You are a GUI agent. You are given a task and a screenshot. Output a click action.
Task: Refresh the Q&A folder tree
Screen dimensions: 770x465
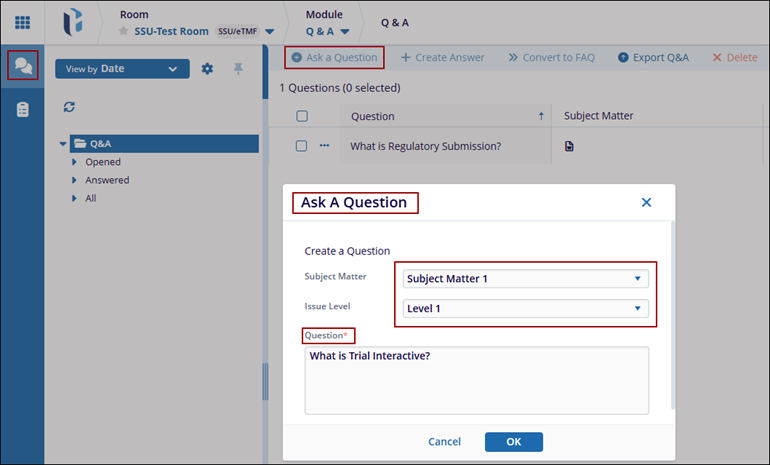click(x=69, y=107)
